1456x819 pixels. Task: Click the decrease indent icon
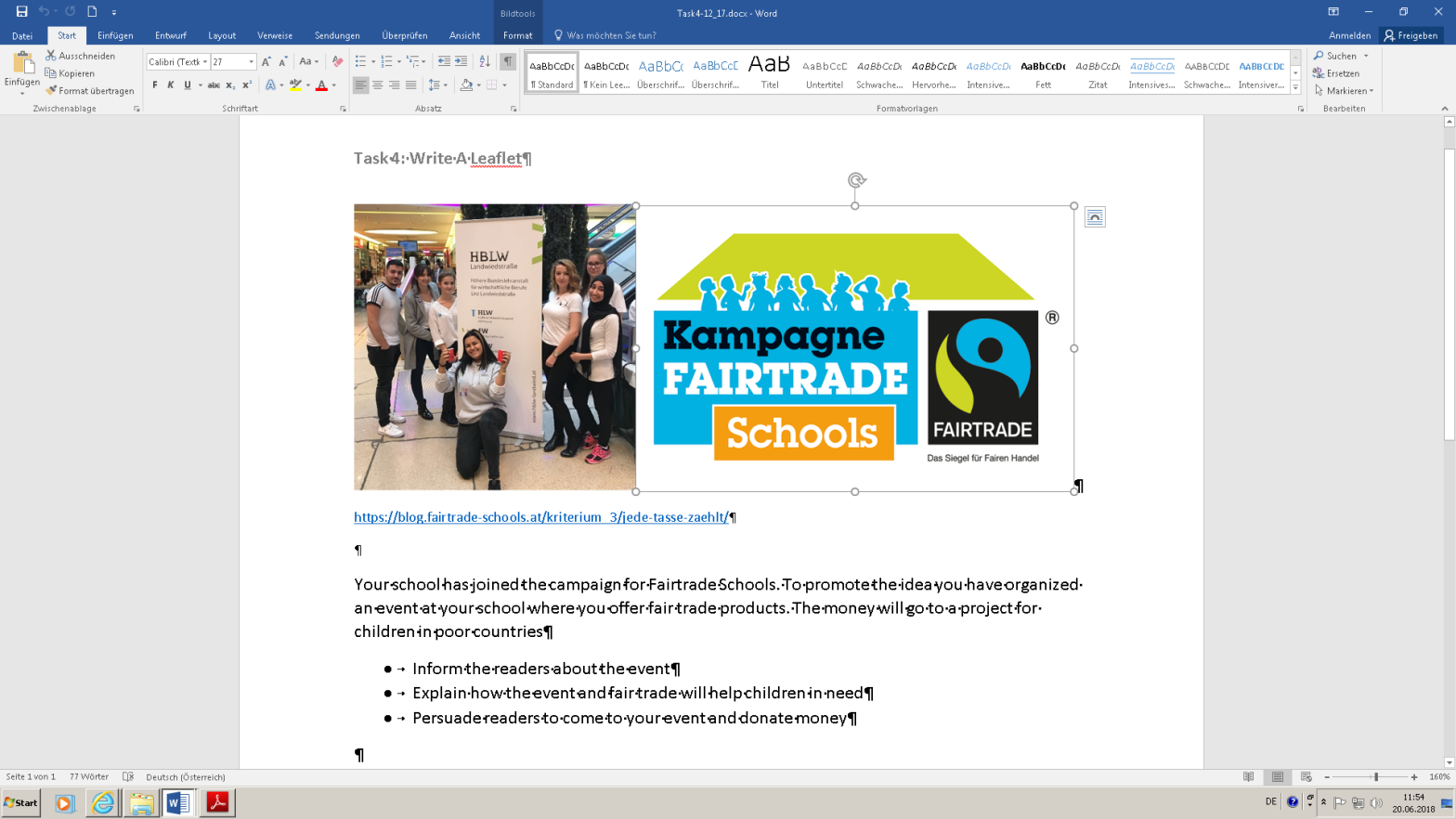click(x=444, y=61)
